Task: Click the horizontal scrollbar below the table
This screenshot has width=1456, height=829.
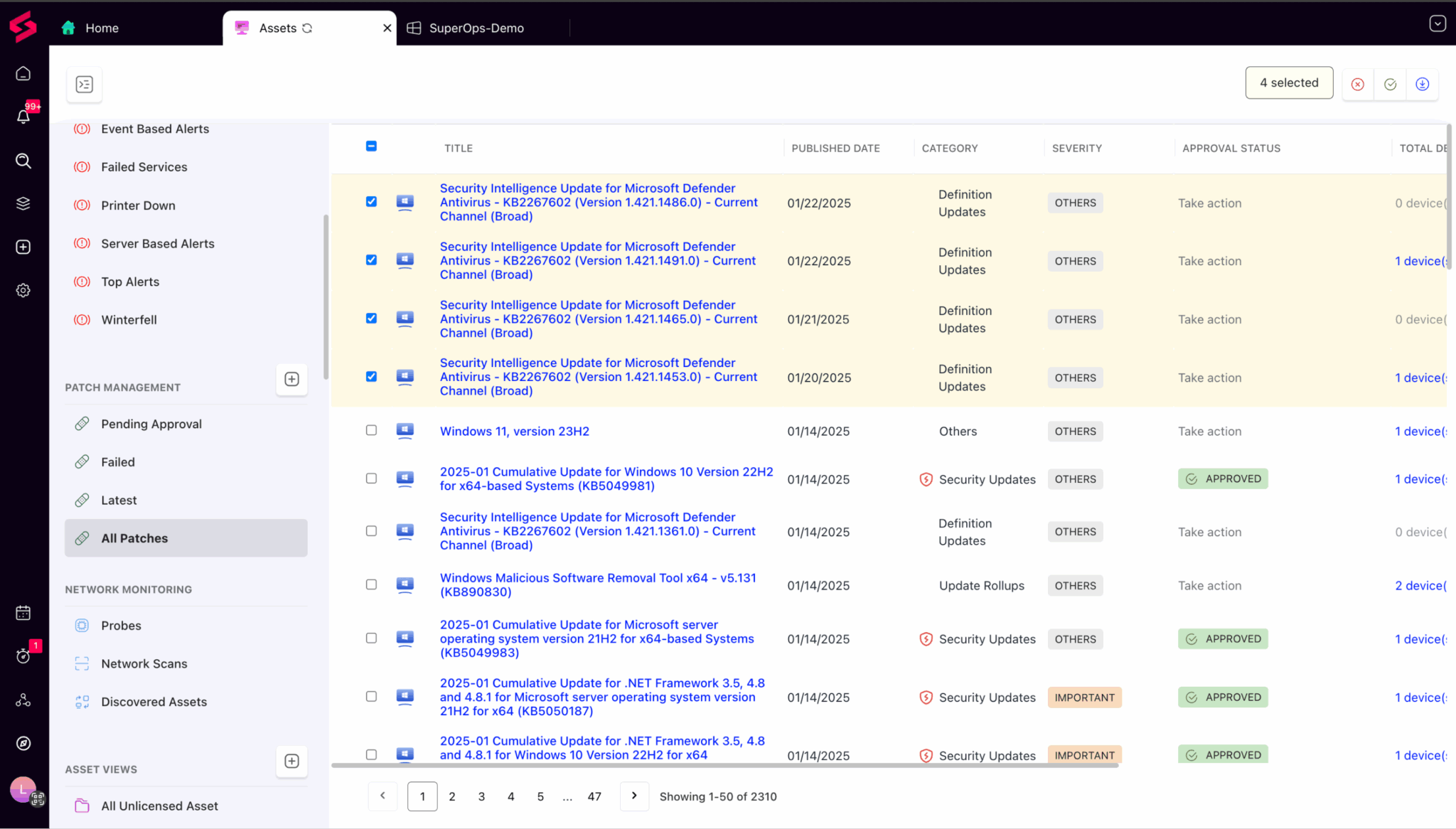Action: pos(725,766)
